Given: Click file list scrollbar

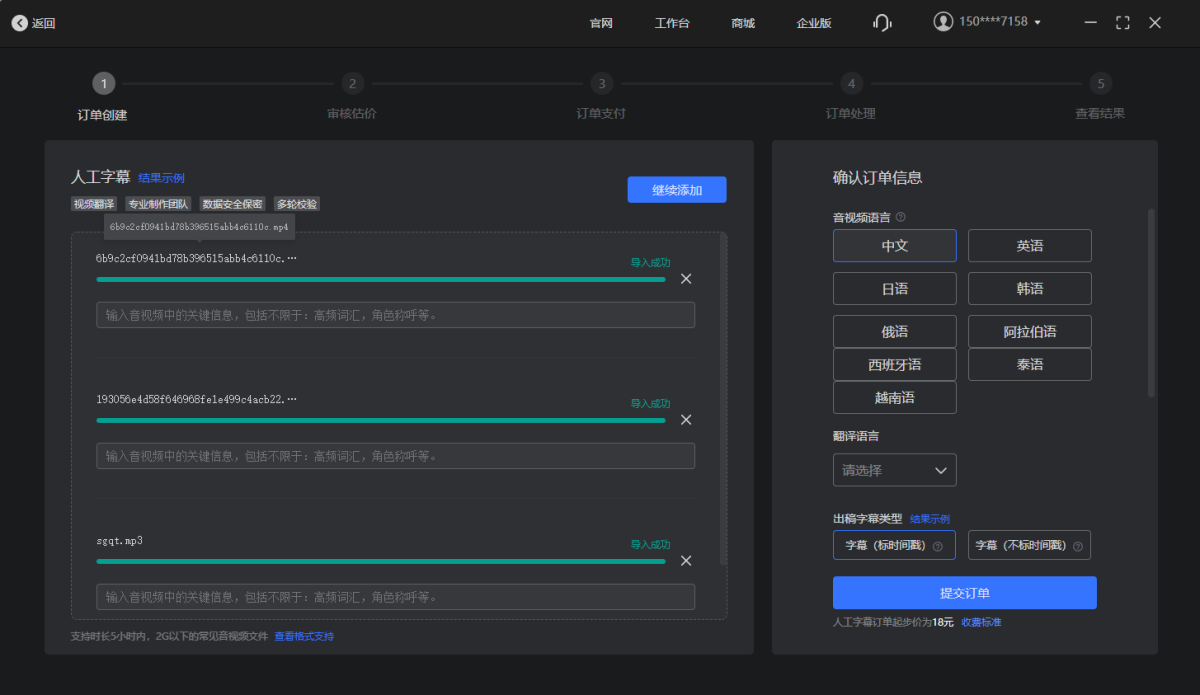Looking at the screenshot, I should pos(723,400).
